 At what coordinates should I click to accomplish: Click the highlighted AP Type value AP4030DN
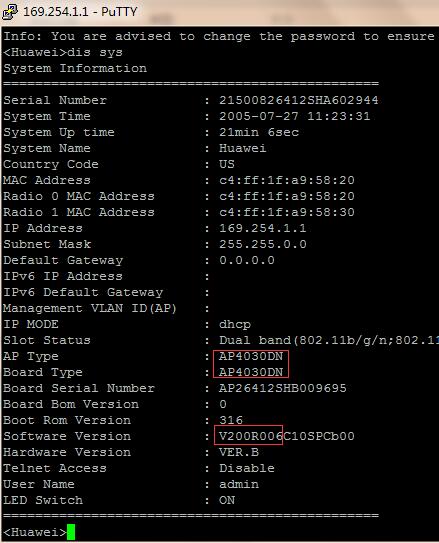(251, 356)
